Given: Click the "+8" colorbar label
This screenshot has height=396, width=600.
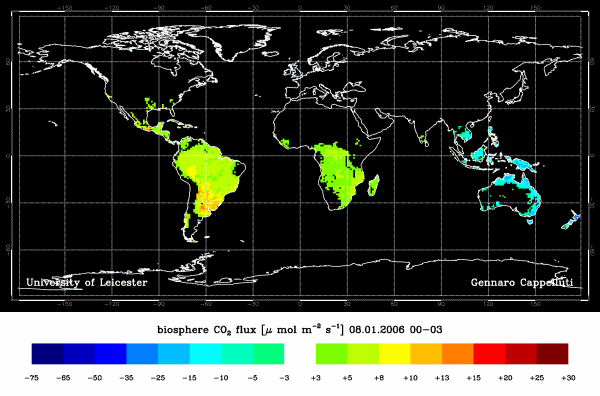Looking at the screenshot, I should coord(379,378).
